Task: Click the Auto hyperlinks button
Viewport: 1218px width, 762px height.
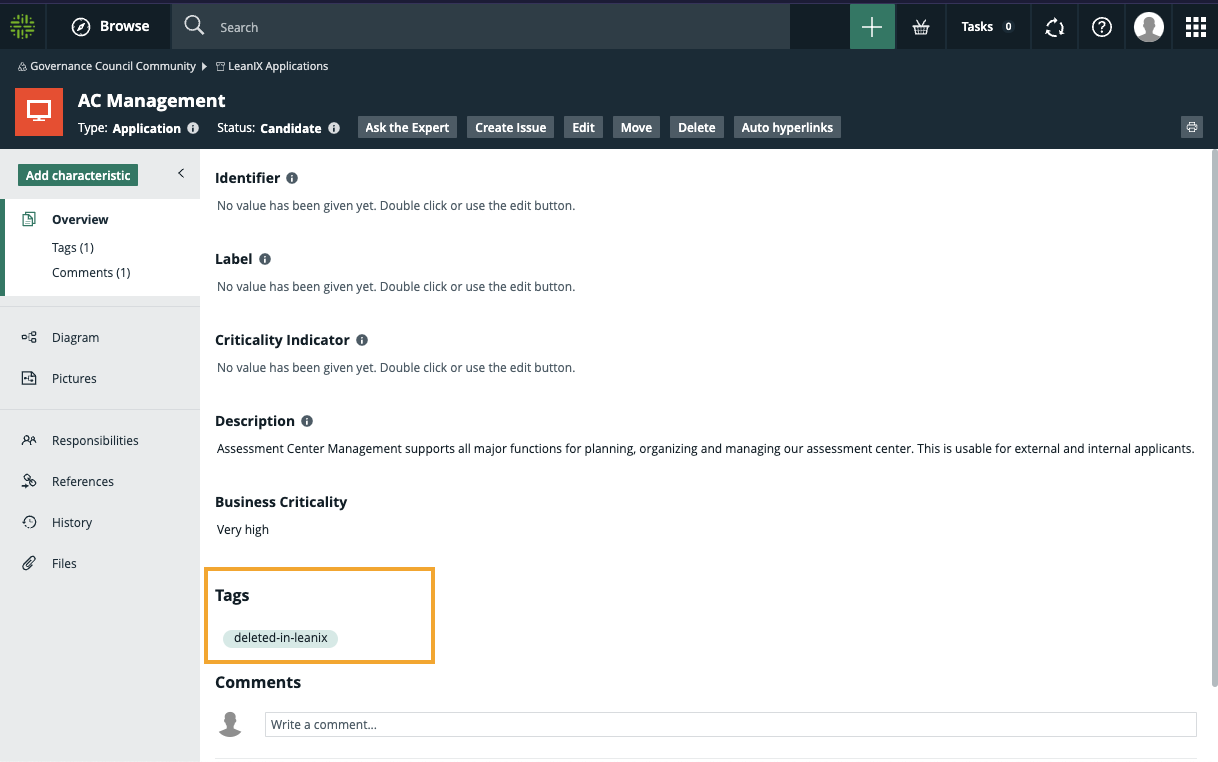Action: click(787, 127)
